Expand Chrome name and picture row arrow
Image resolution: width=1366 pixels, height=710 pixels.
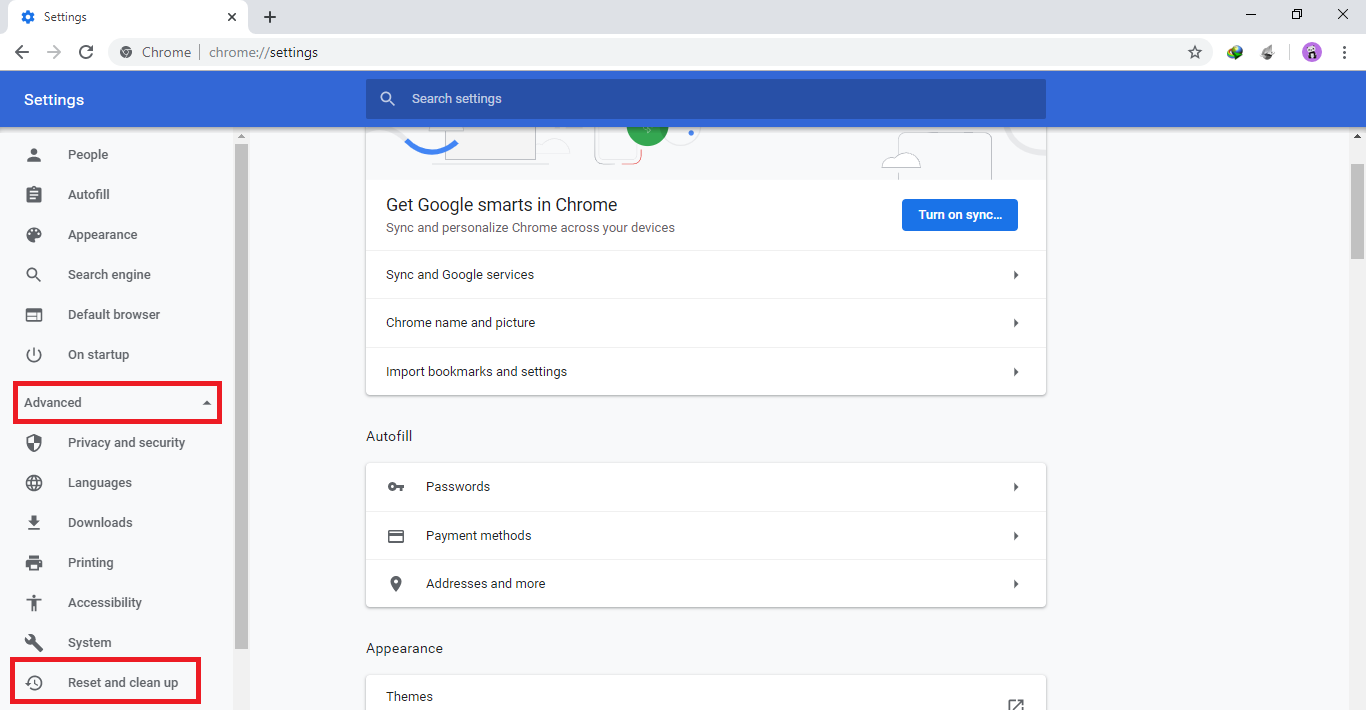pyautogui.click(x=1016, y=323)
